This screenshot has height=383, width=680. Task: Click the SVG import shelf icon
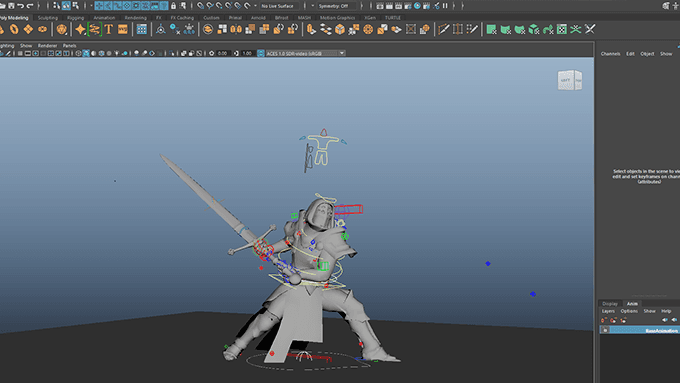pos(123,29)
